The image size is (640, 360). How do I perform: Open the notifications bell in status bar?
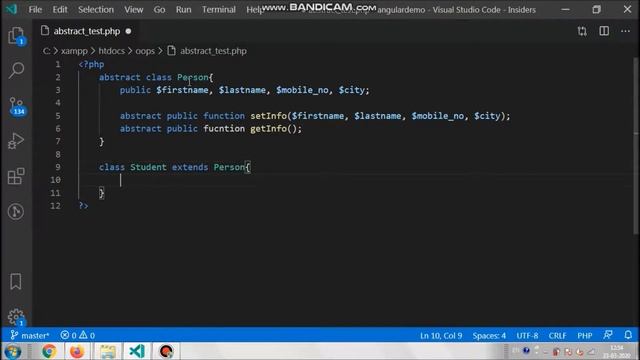tap(628, 335)
